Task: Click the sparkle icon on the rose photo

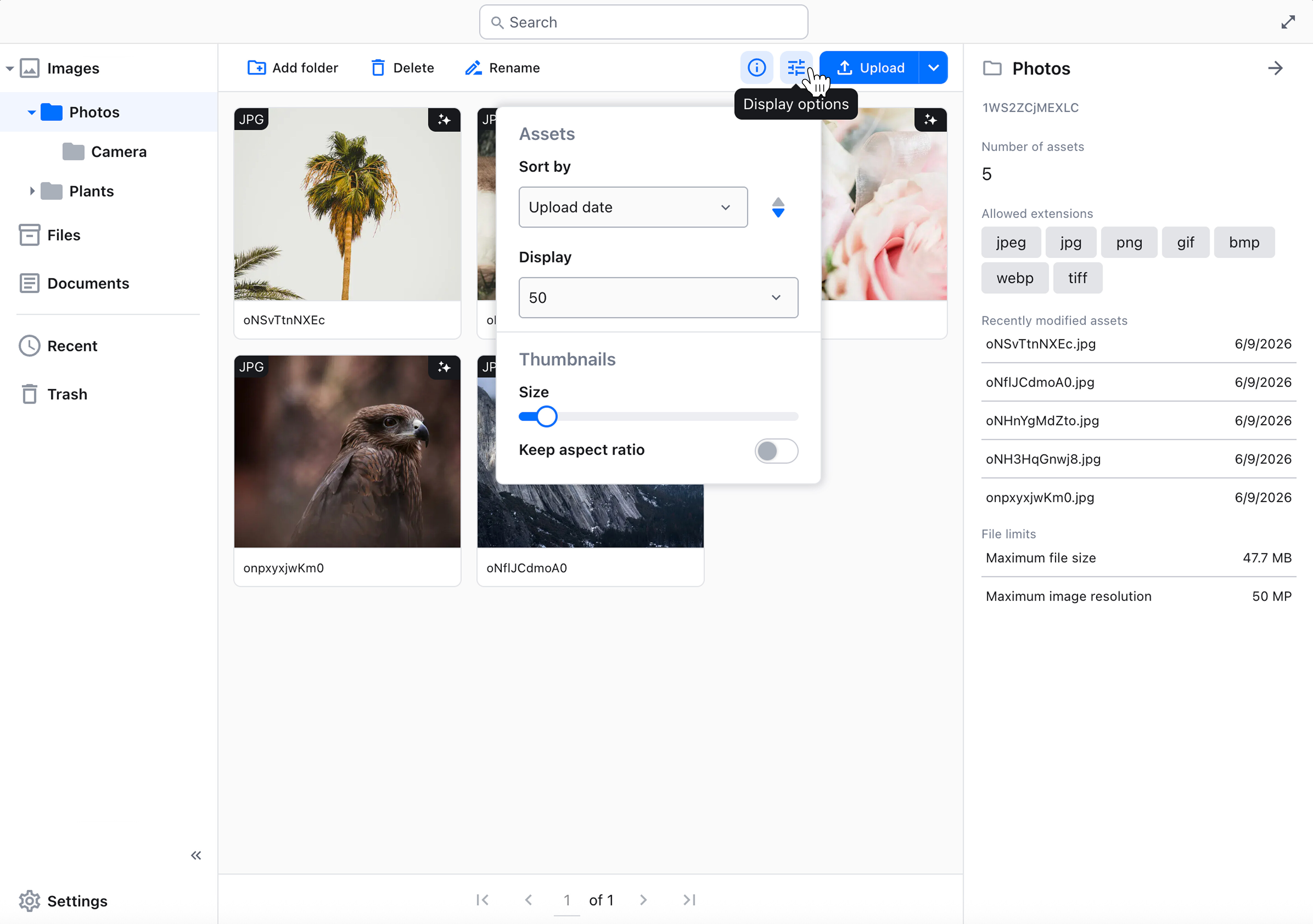Action: click(930, 120)
